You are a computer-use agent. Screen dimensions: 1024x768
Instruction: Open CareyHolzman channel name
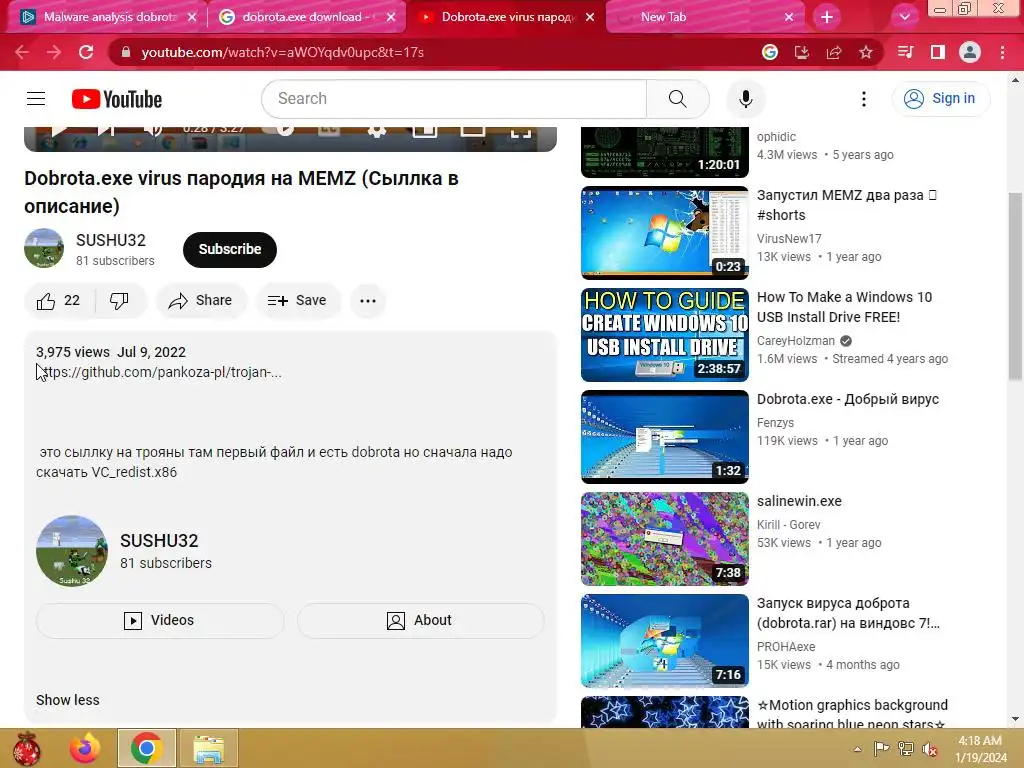(795, 341)
